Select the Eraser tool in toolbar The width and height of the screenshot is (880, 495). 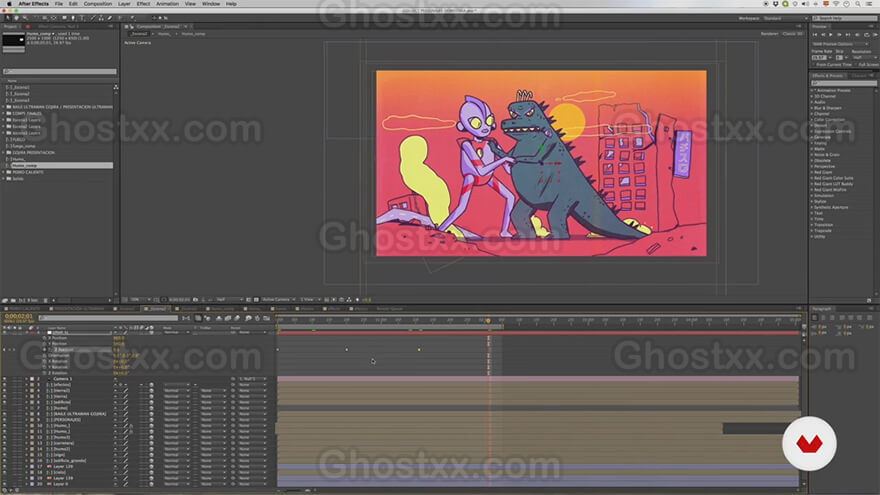click(x=109, y=18)
